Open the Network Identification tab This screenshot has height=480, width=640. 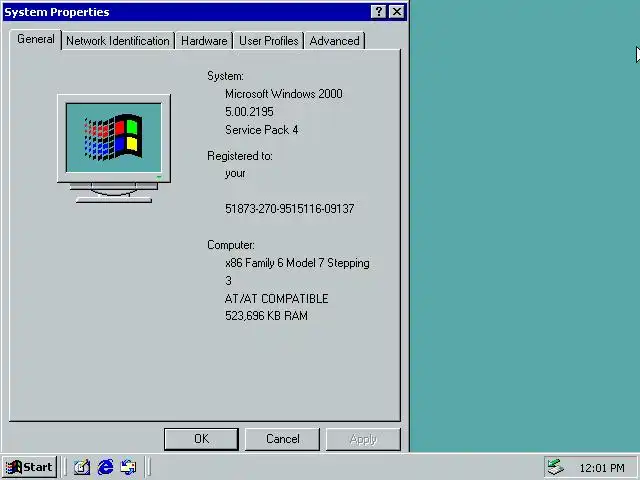[x=118, y=41]
